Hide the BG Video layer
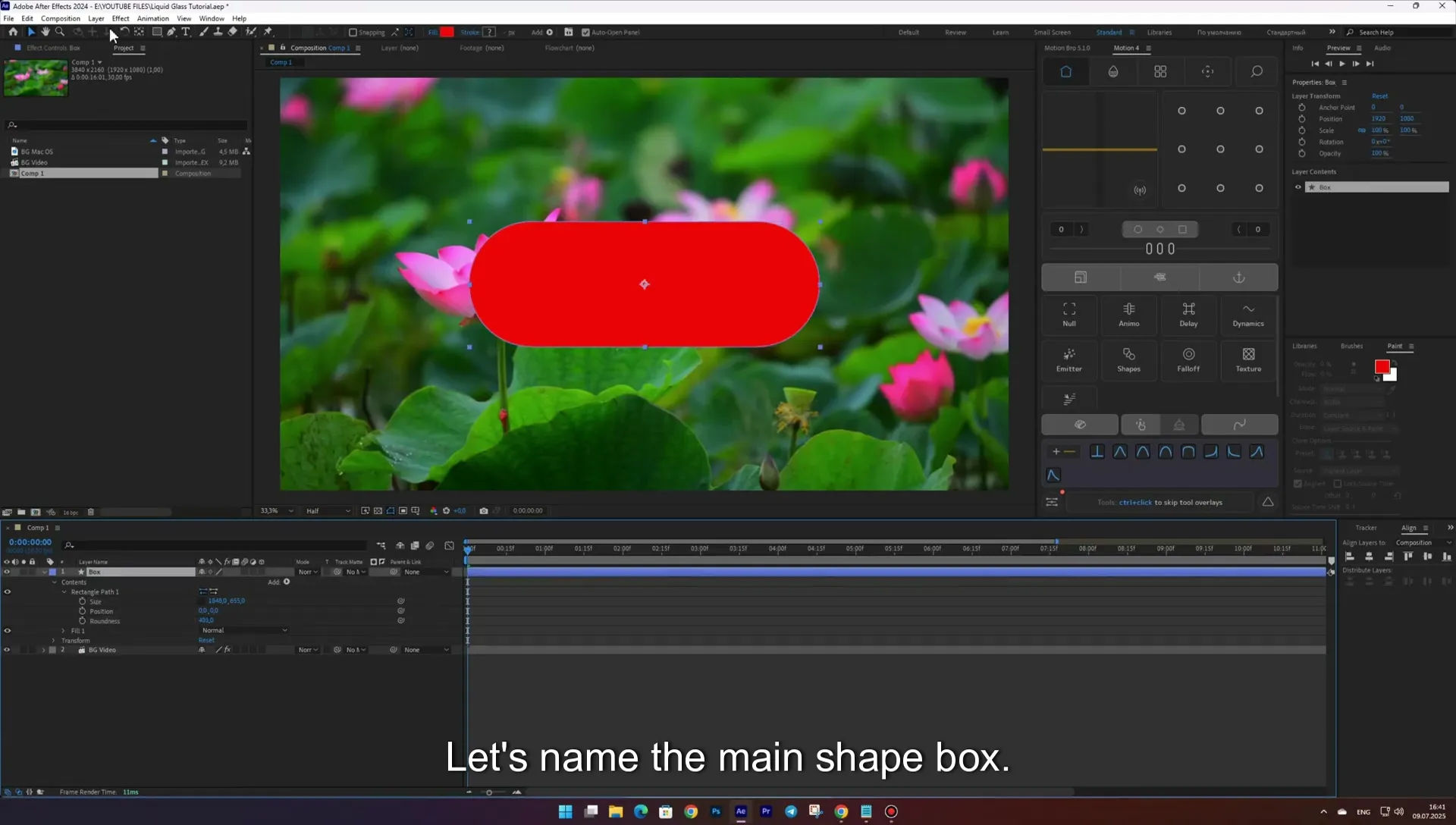 pos(7,650)
